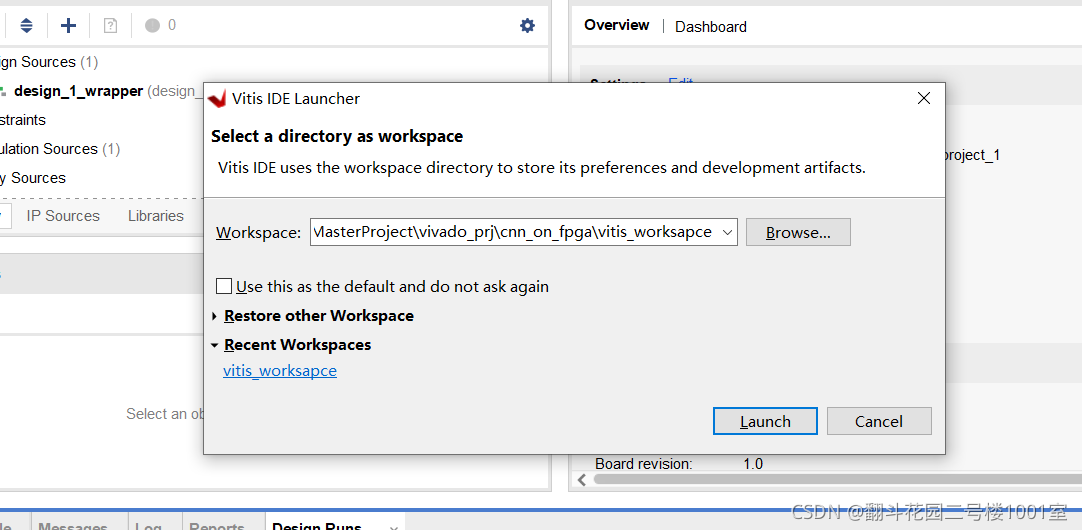Click the grayed question-mark document icon
Image resolution: width=1082 pixels, height=530 pixels.
click(110, 26)
